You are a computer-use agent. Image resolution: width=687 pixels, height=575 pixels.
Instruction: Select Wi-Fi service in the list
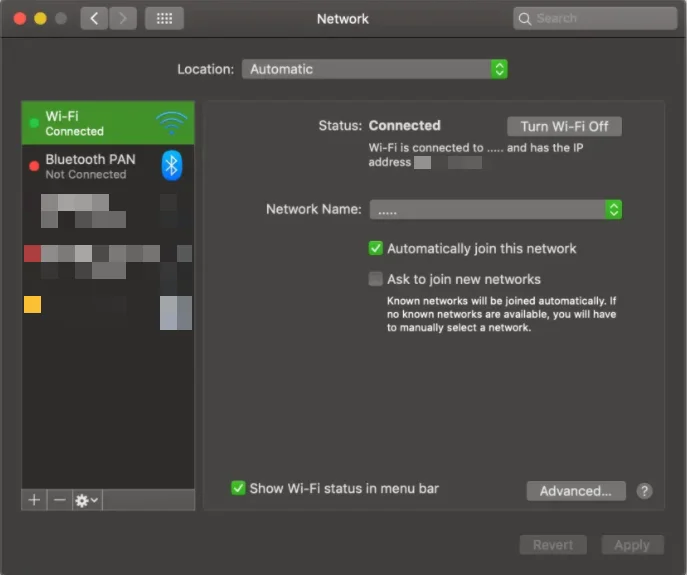90,123
